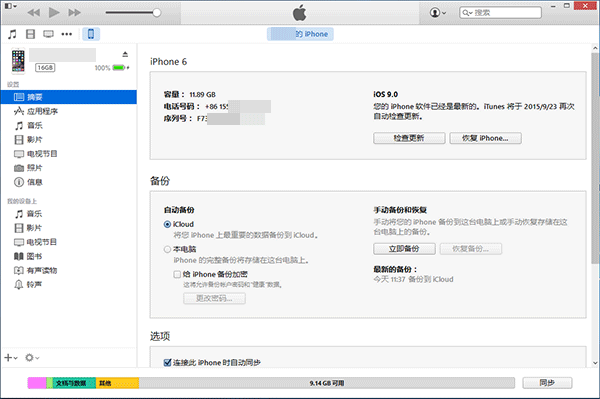Click the plus add menu at sidebar bottom

click(x=11, y=358)
